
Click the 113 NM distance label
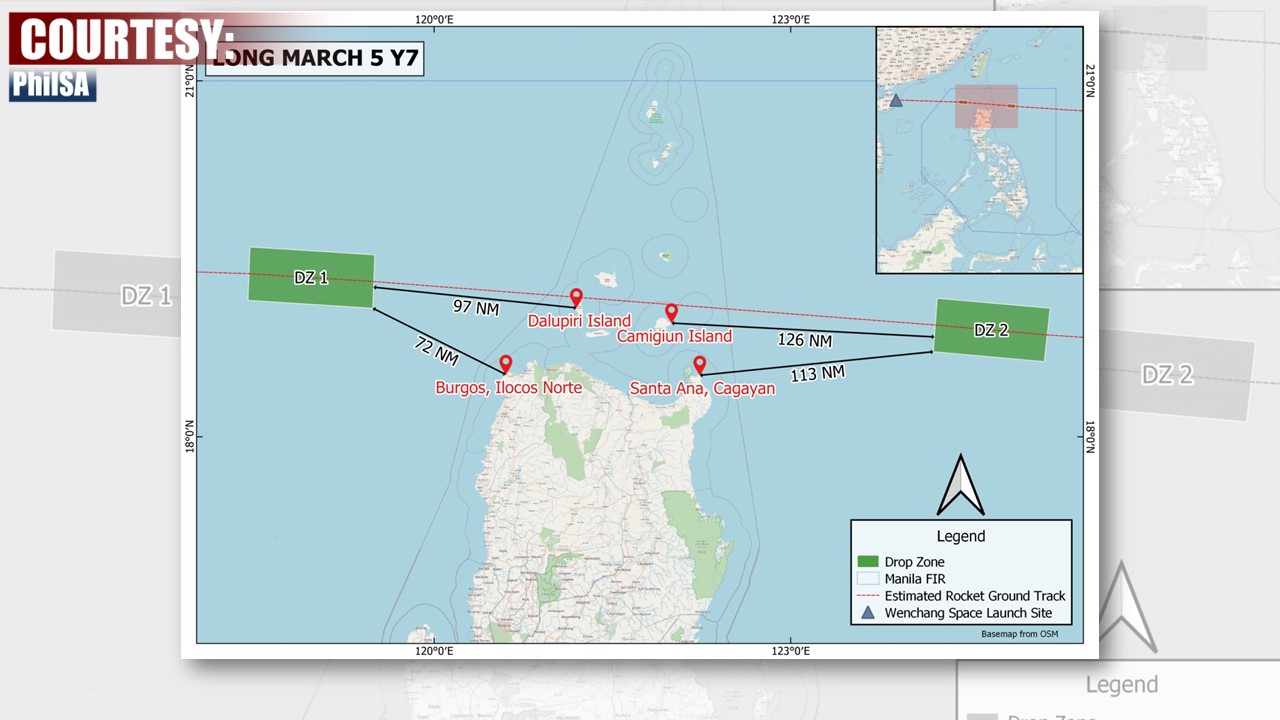(817, 374)
